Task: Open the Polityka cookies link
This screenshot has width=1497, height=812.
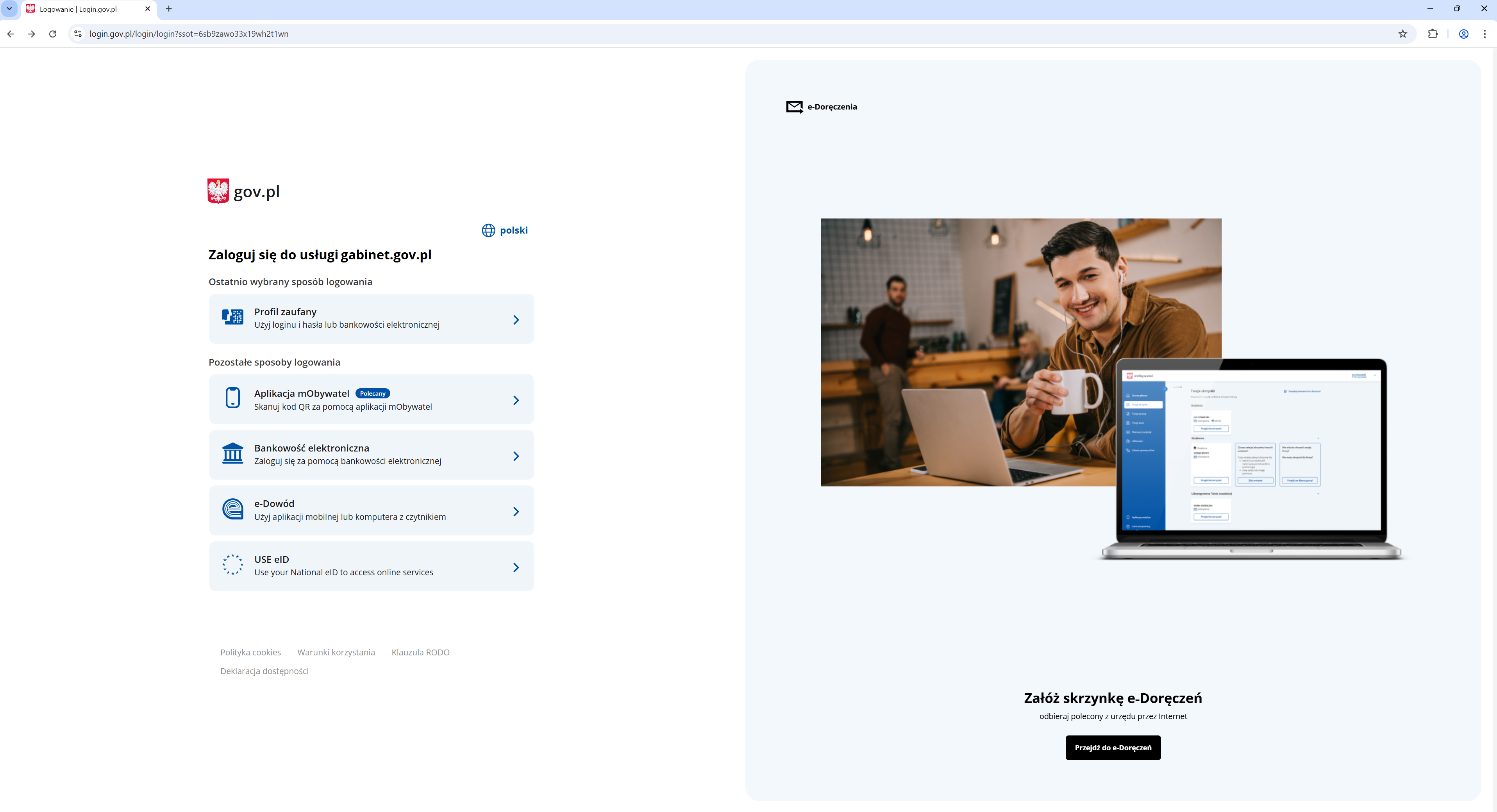Action: [250, 652]
